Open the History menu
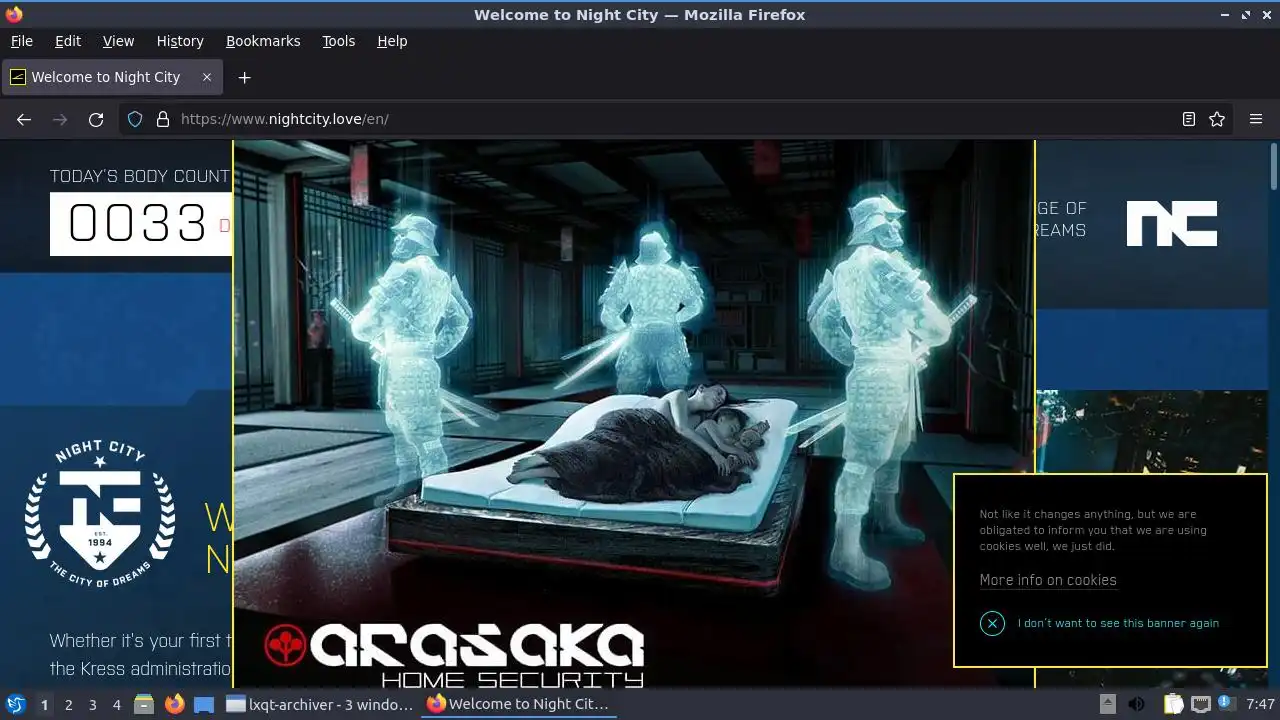The height and width of the screenshot is (720, 1280). 180,41
